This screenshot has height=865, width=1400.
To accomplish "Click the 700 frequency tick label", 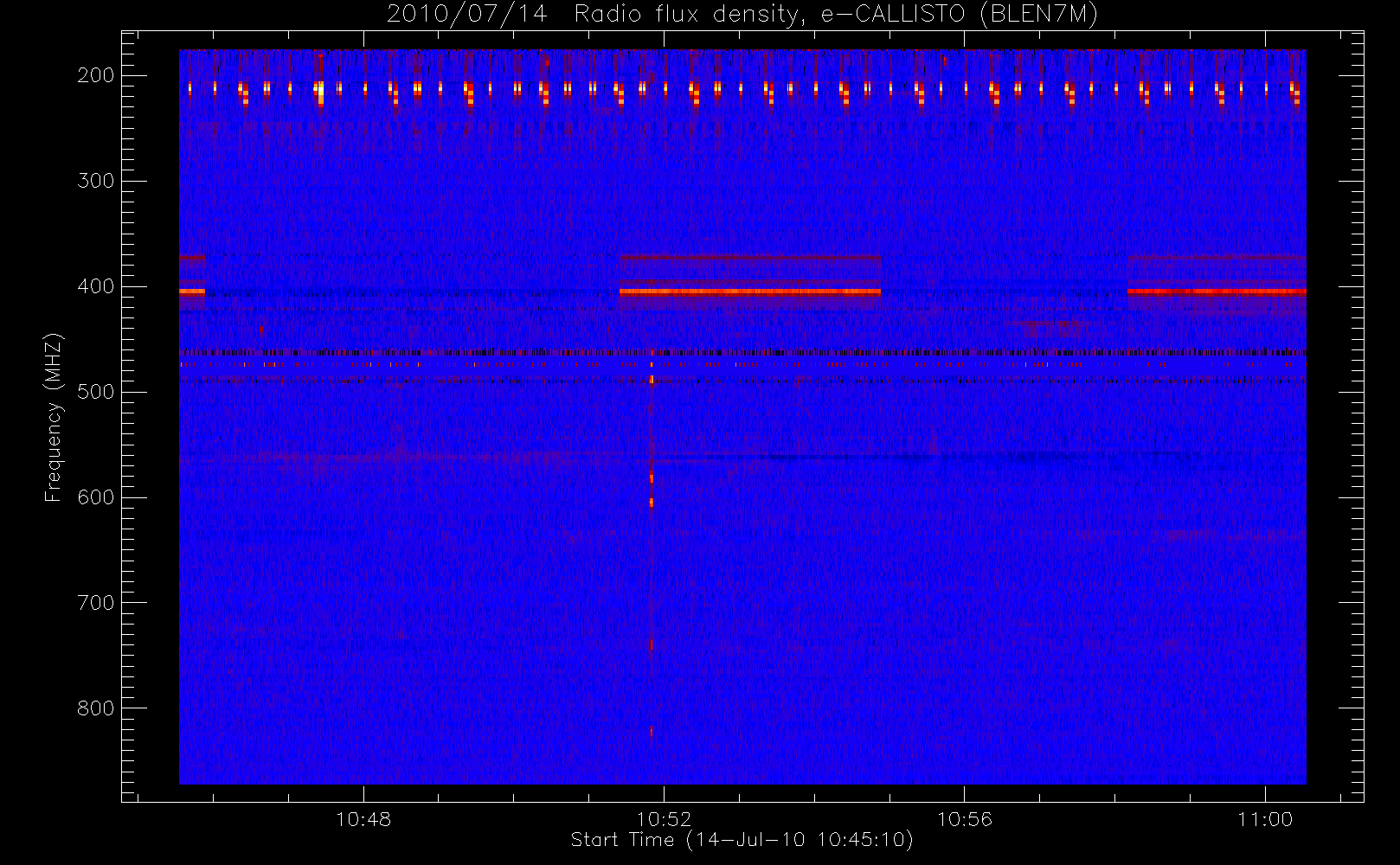I will pos(95,603).
